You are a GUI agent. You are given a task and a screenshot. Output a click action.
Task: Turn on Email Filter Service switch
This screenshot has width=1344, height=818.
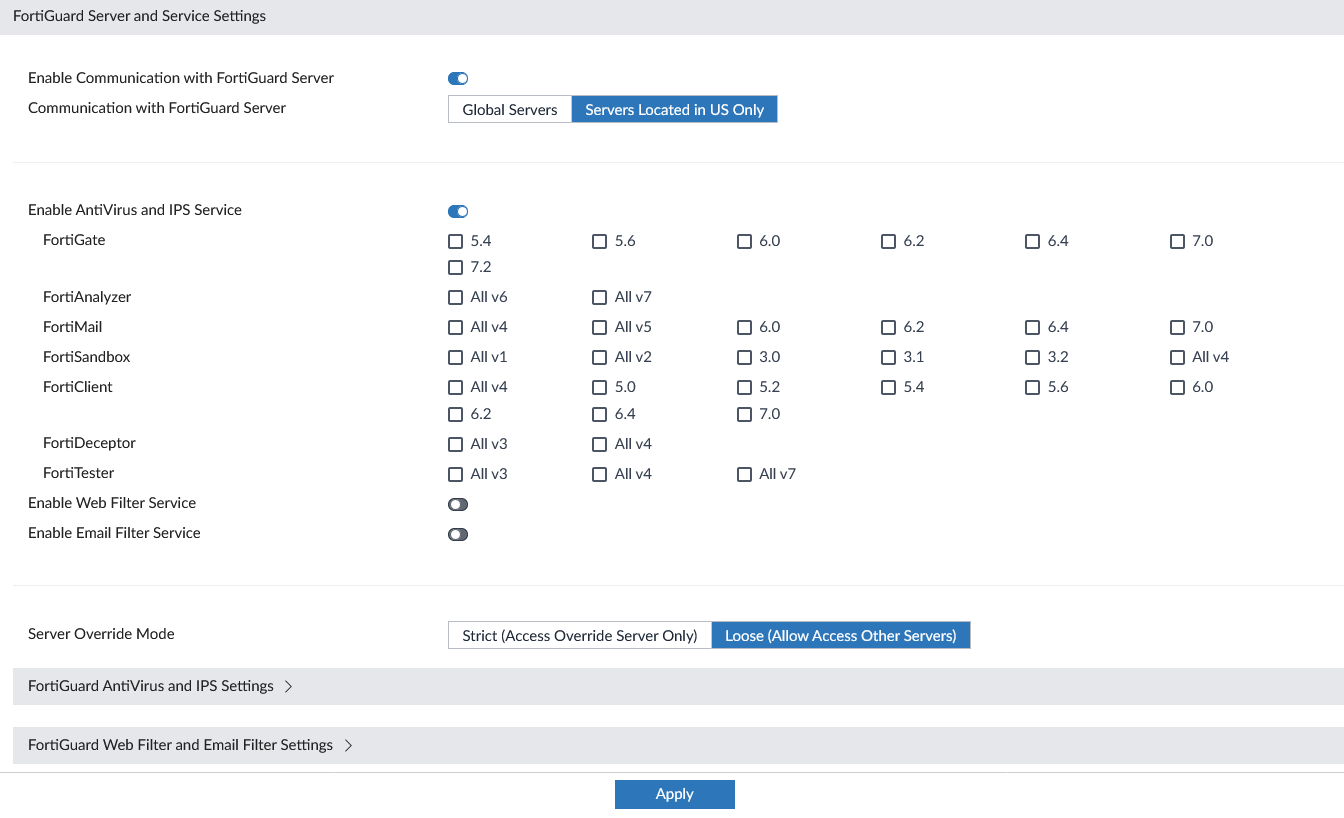[458, 535]
